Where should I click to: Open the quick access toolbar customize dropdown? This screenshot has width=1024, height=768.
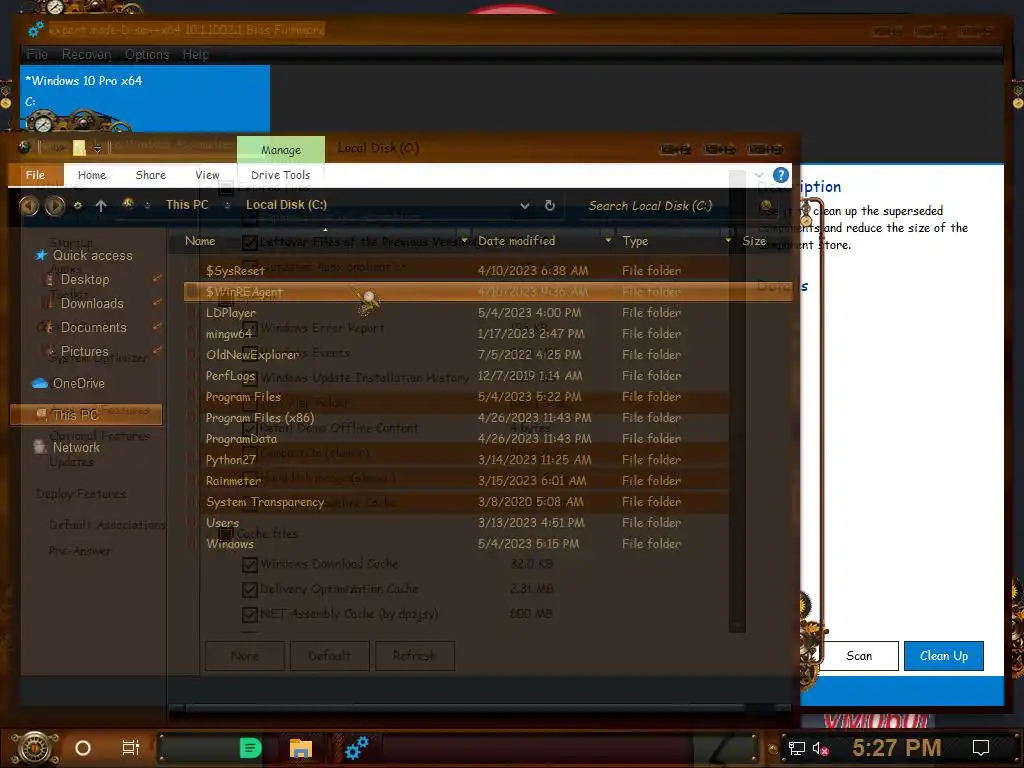pyautogui.click(x=97, y=149)
